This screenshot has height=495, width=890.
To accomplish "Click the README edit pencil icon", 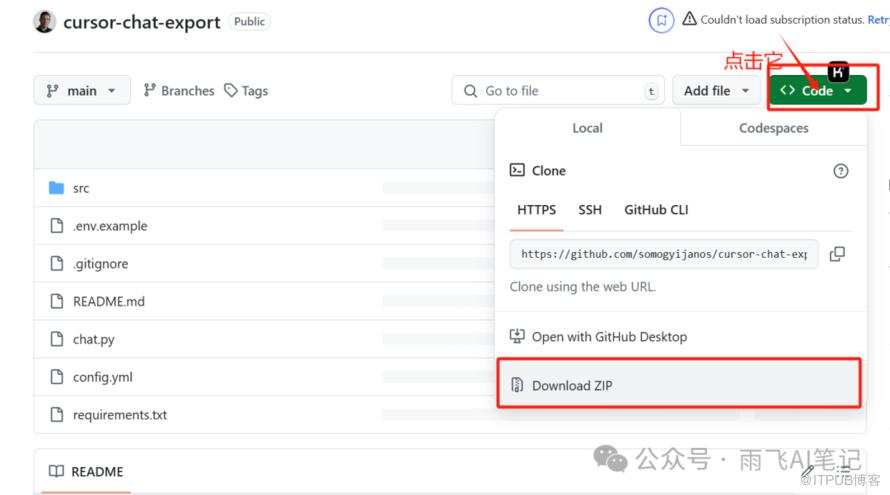I will click(808, 470).
